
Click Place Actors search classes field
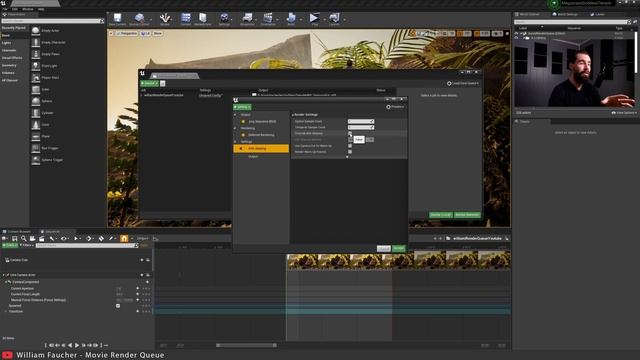53,21
